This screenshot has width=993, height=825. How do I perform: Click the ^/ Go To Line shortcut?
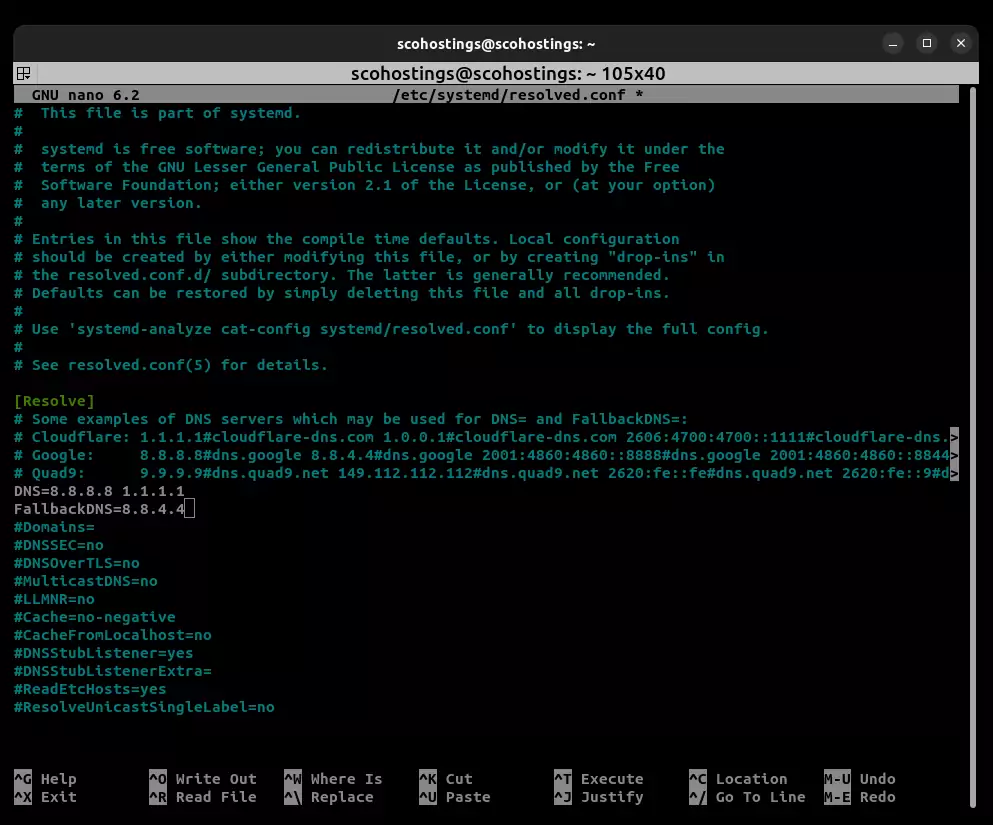pyautogui.click(x=747, y=797)
